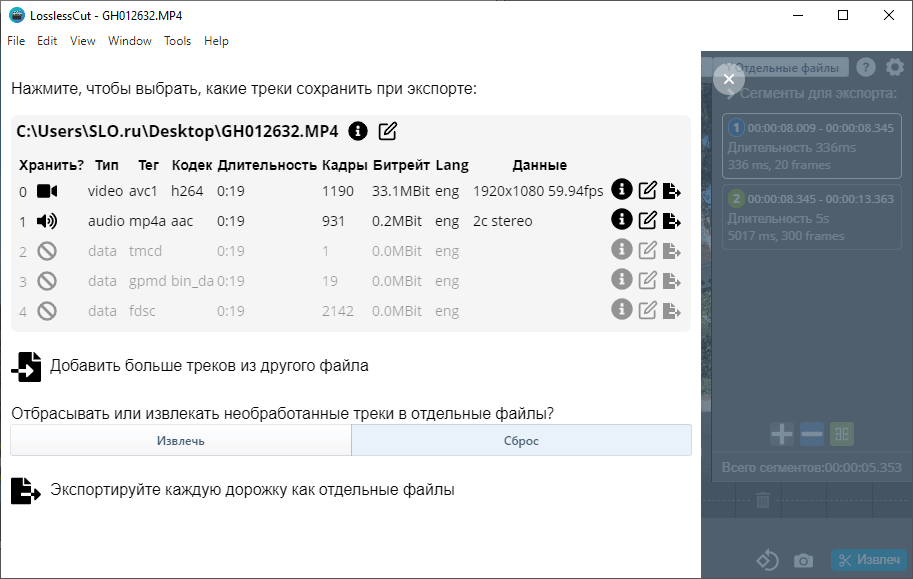Show info for video h264 track
Image resolution: width=913 pixels, height=579 pixels.
621,189
